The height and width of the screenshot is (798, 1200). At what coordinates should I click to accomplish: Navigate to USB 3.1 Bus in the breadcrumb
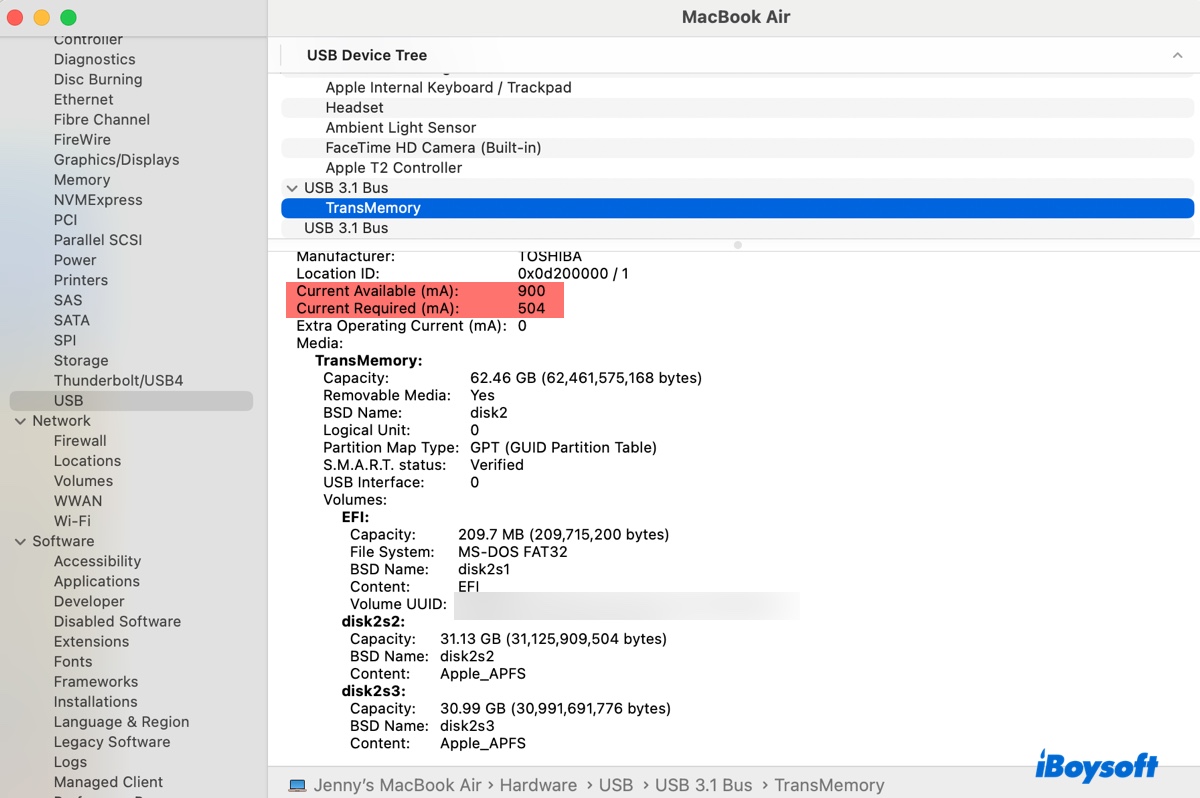click(x=704, y=785)
